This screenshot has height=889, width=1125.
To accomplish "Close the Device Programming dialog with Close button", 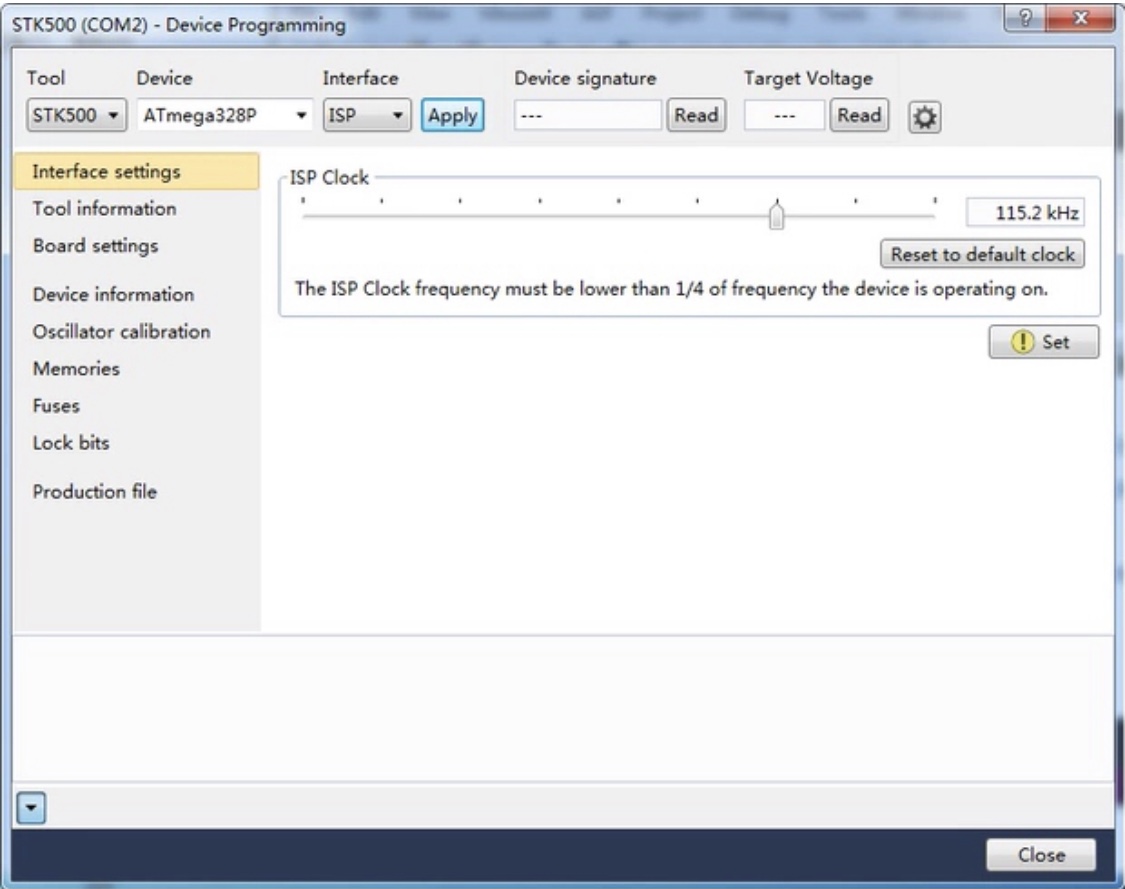I will point(1040,855).
